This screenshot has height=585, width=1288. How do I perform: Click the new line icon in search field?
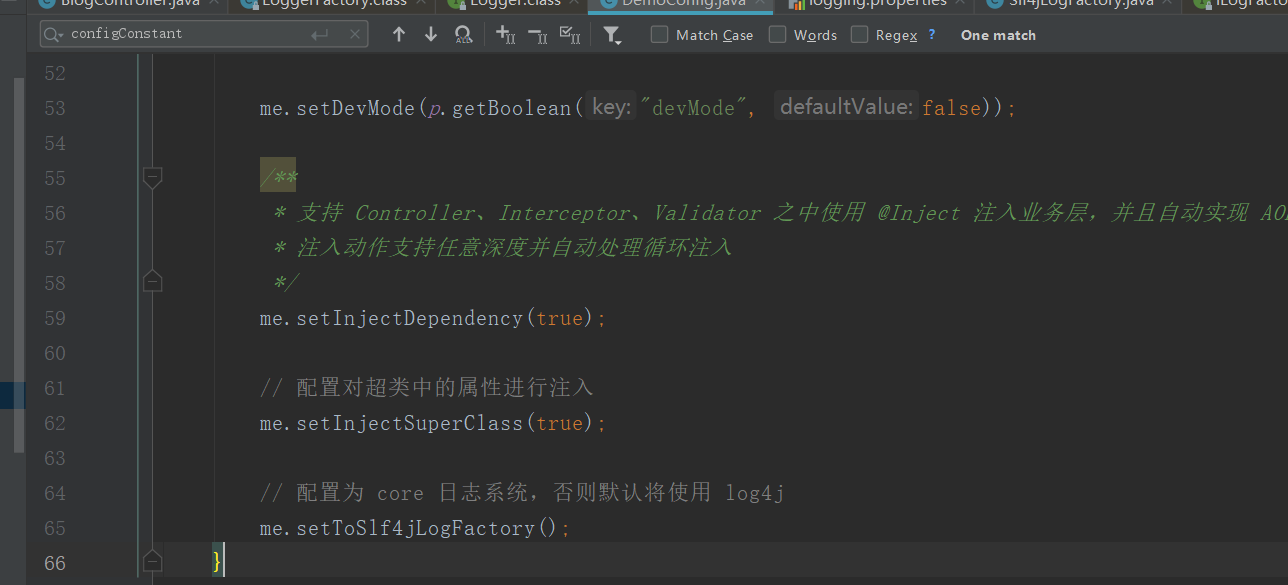[x=320, y=35]
